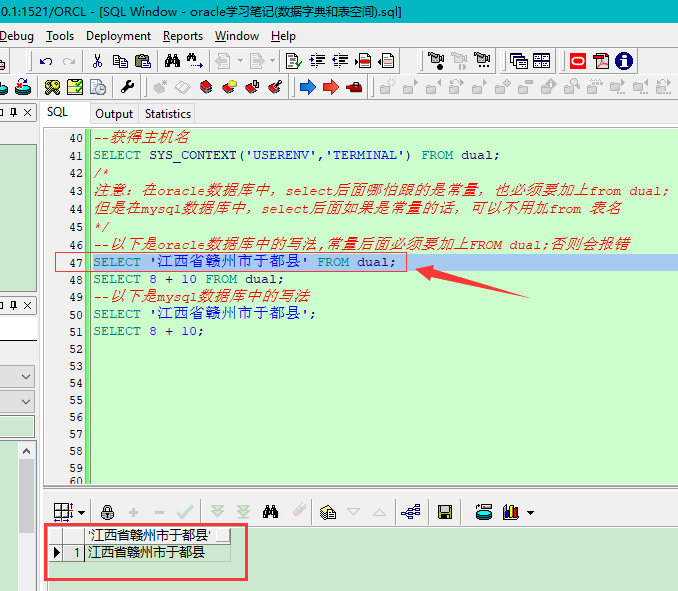
Task: Click the Log on keys icon
Action: 52,87
